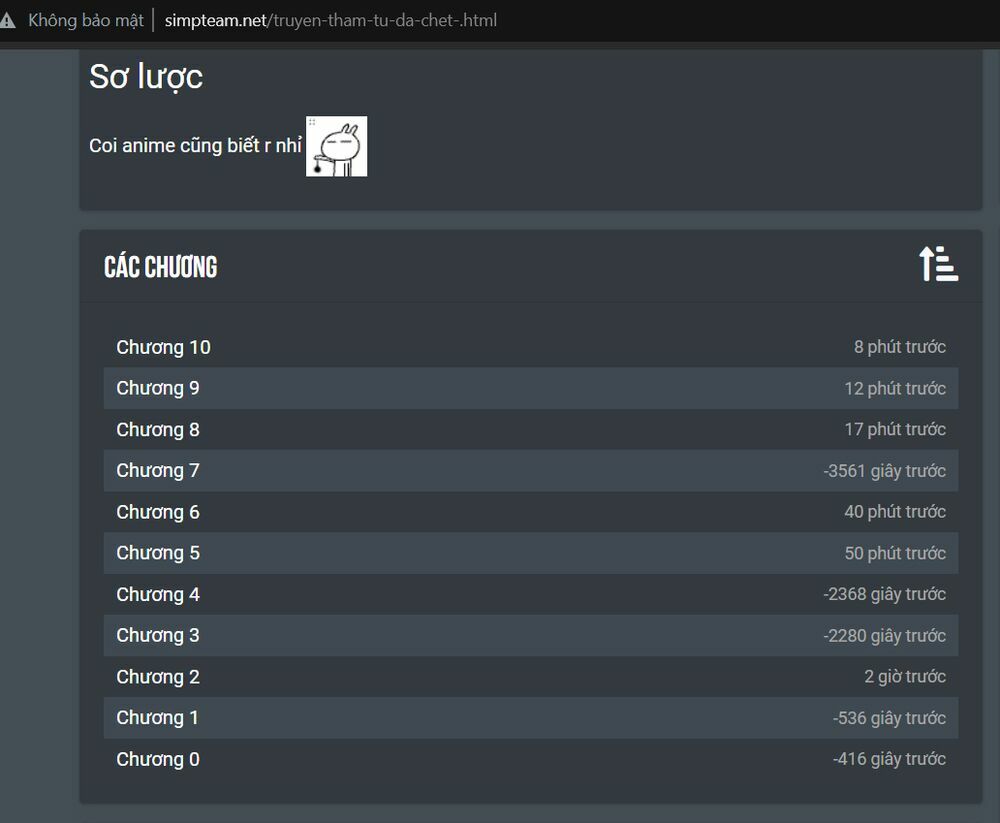The width and height of the screenshot is (1000, 823).
Task: Click the not-secure warning triangle icon
Action: [9, 20]
